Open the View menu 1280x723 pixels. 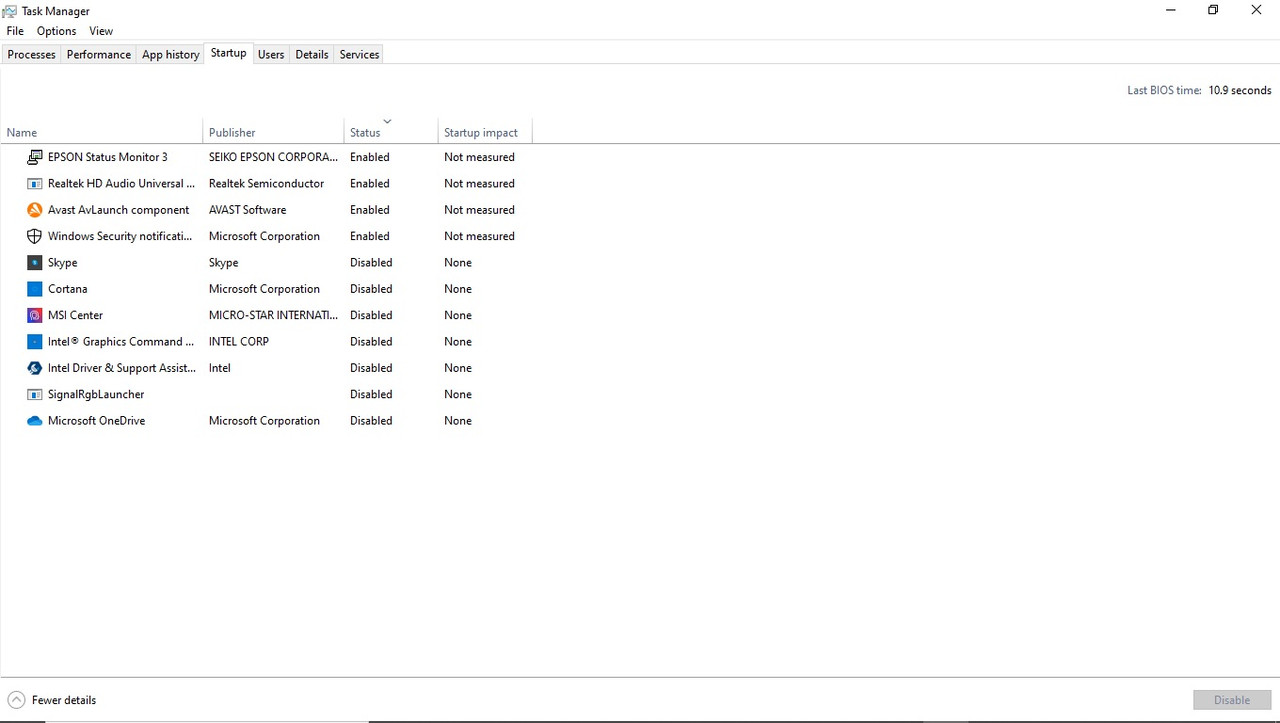tap(101, 31)
